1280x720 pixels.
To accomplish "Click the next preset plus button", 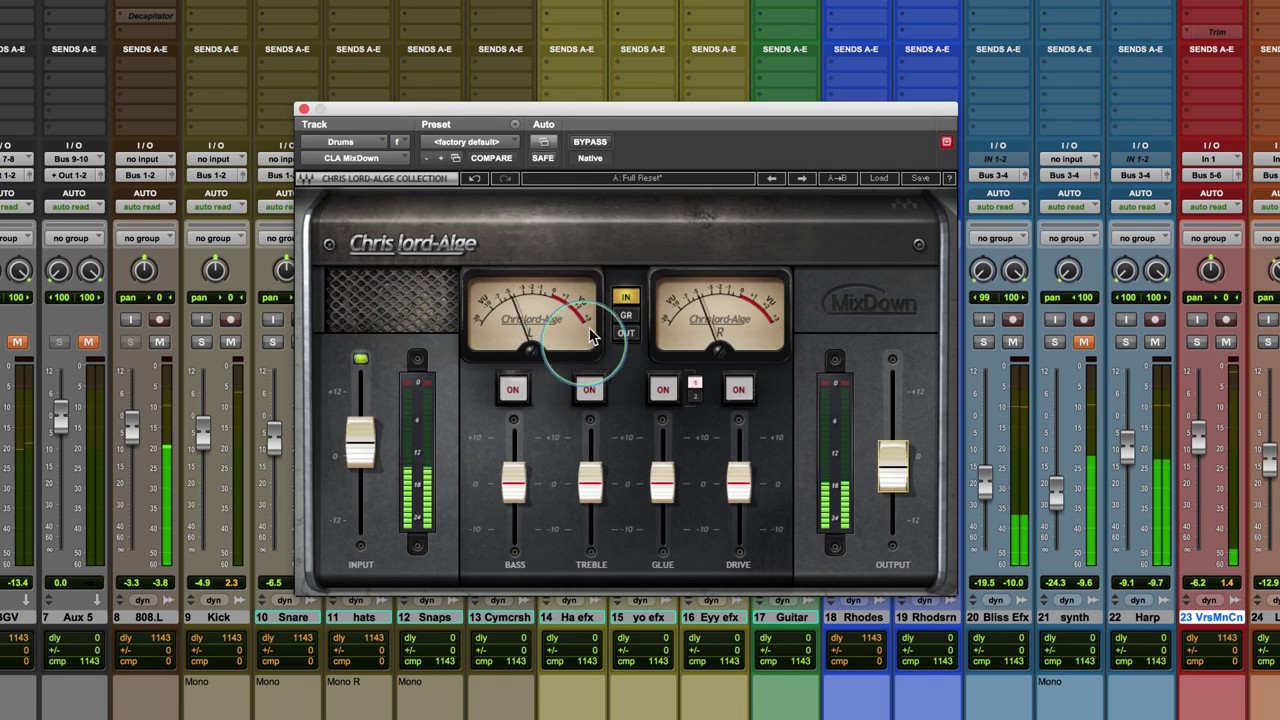I will point(440,158).
